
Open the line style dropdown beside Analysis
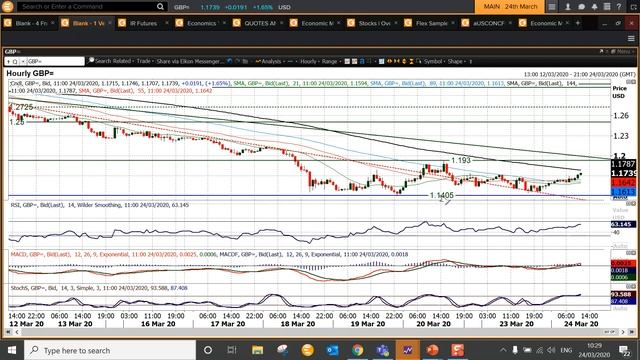(291, 61)
